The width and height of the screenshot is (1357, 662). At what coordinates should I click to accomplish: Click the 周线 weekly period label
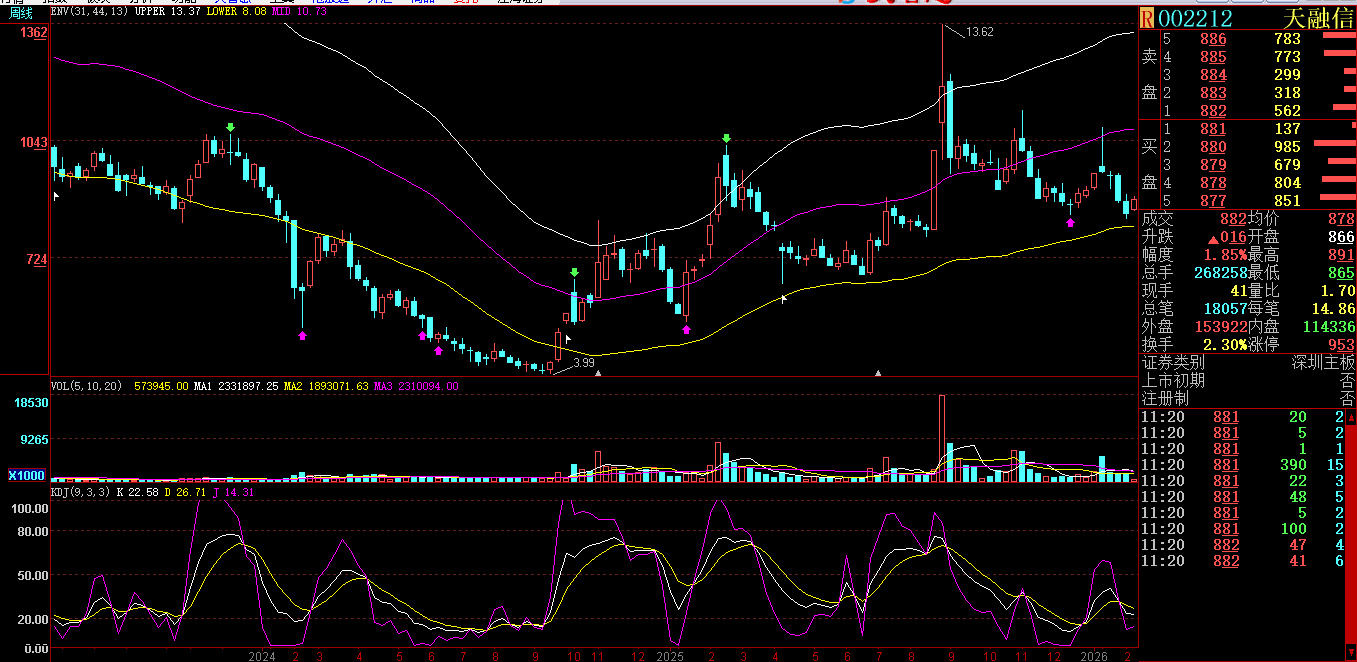[x=21, y=13]
